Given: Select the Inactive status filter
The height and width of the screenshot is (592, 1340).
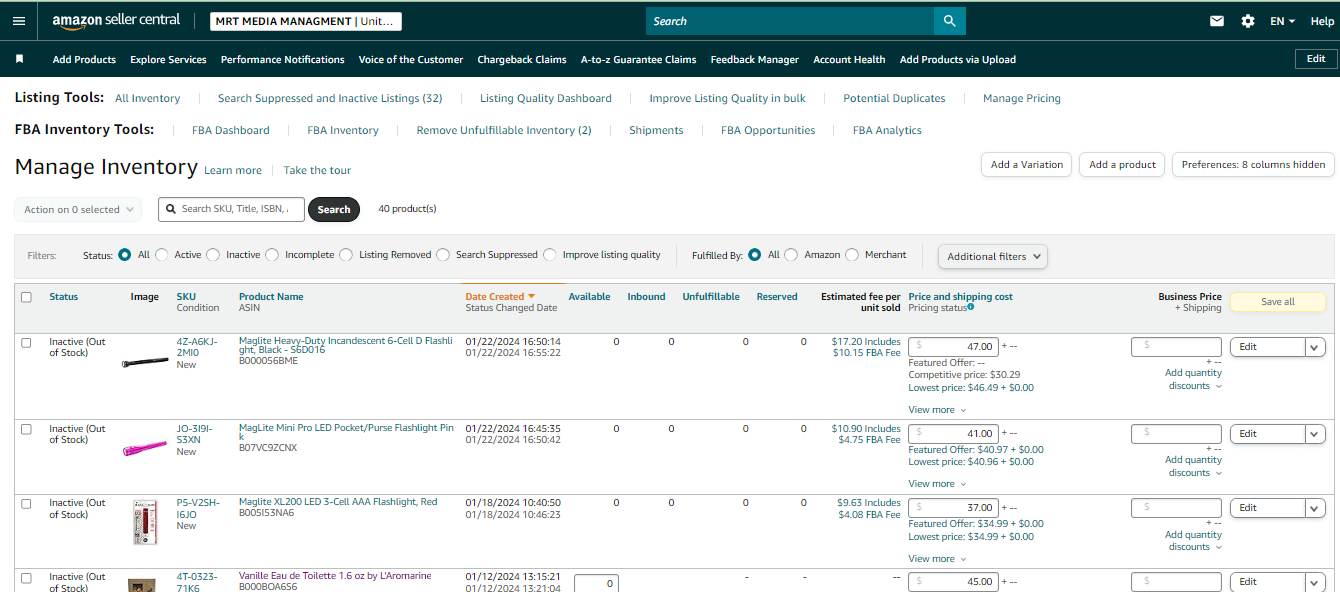Looking at the screenshot, I should [x=213, y=255].
